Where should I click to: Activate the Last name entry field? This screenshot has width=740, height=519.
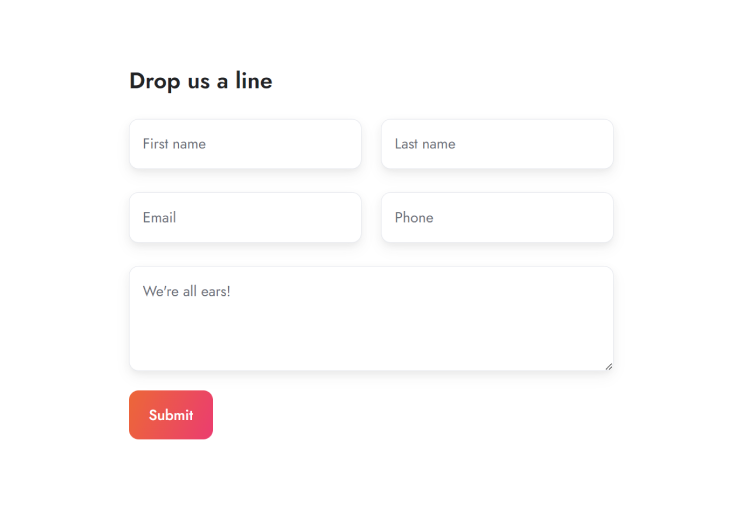pos(497,144)
